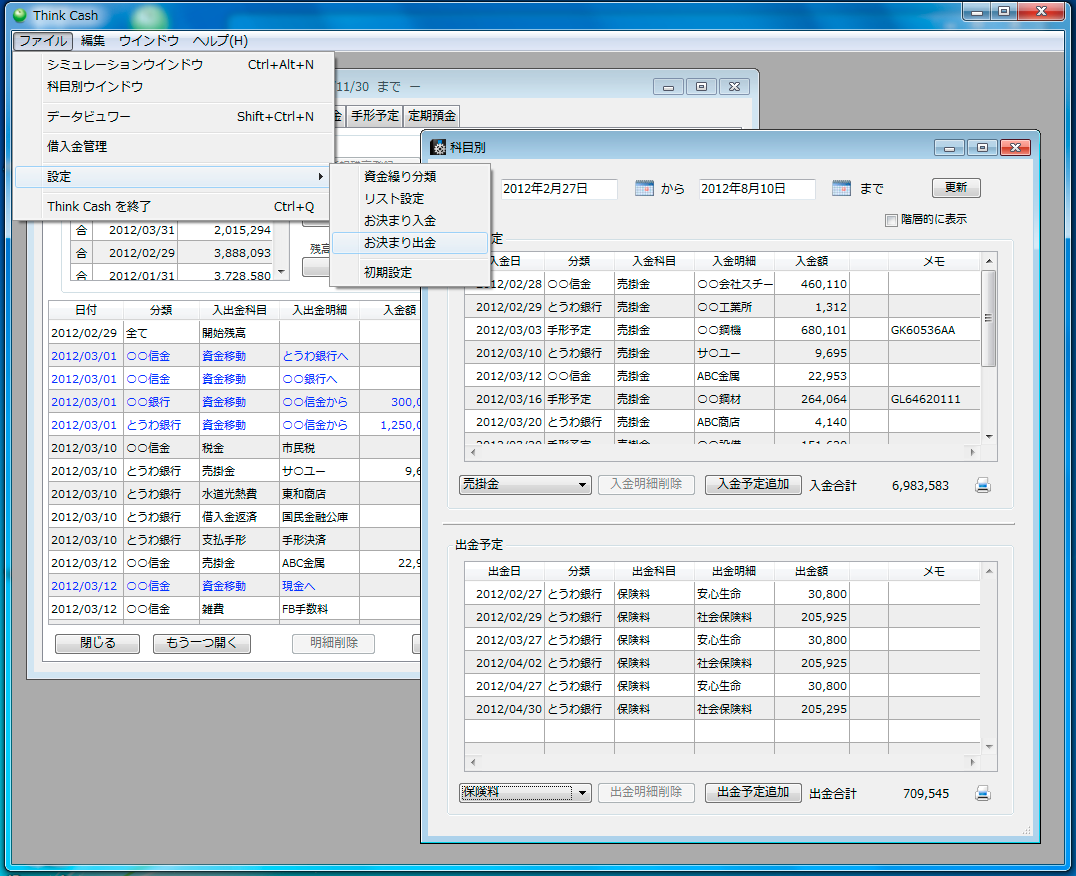Click the 2012年2月27日 start date field
1076x876 pixels.
559,188
